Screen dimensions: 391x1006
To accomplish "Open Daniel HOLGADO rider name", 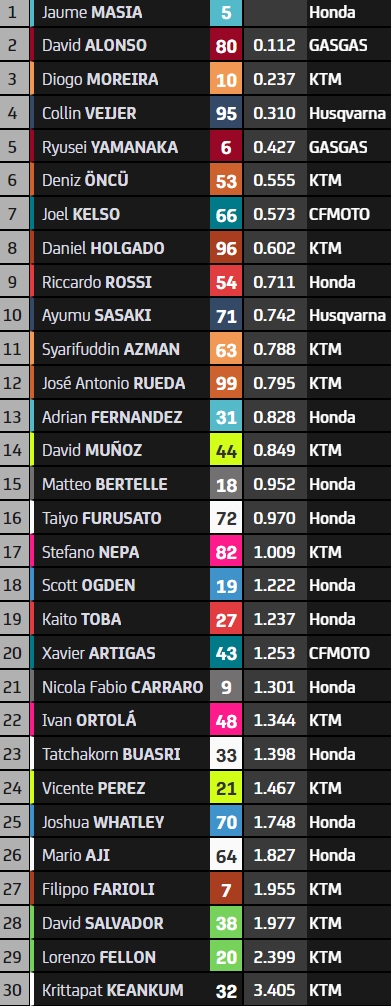I will (103, 248).
